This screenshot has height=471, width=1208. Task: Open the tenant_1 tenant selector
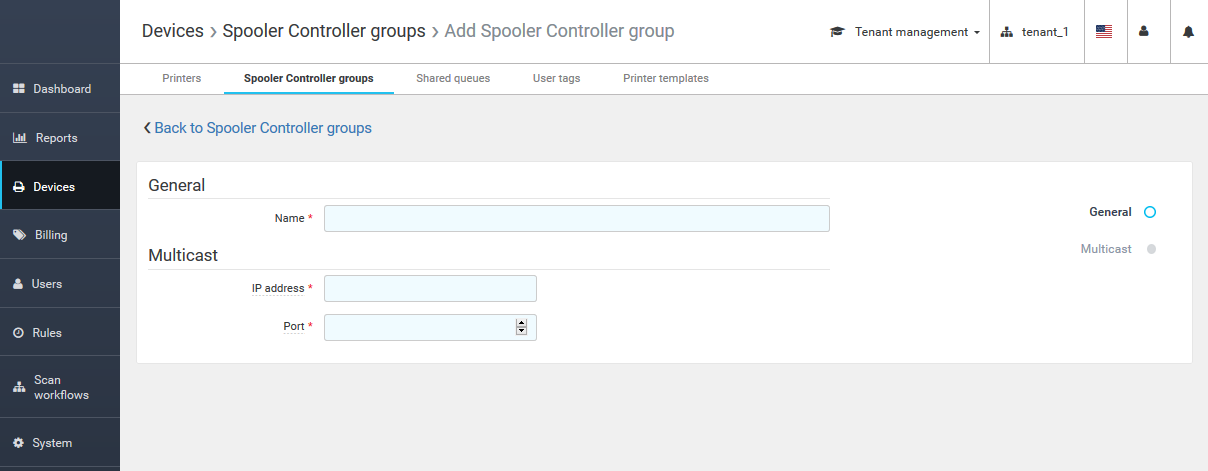1035,32
